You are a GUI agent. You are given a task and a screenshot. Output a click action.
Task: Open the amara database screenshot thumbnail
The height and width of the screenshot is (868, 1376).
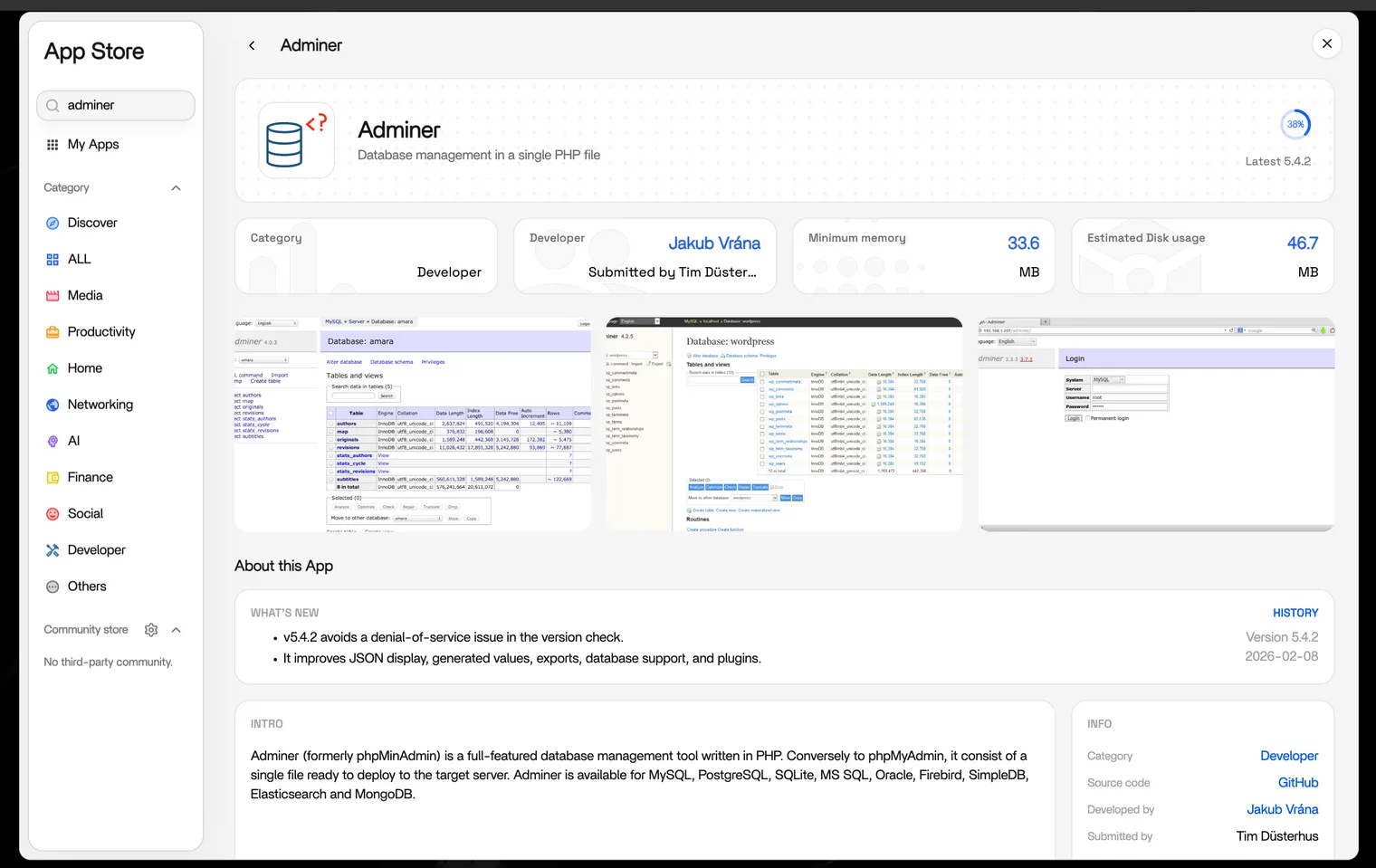[413, 424]
